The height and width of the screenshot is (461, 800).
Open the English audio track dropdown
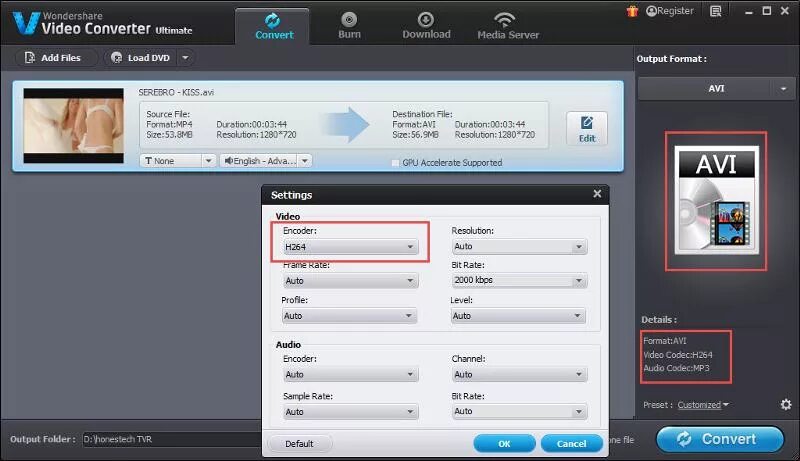tap(265, 161)
